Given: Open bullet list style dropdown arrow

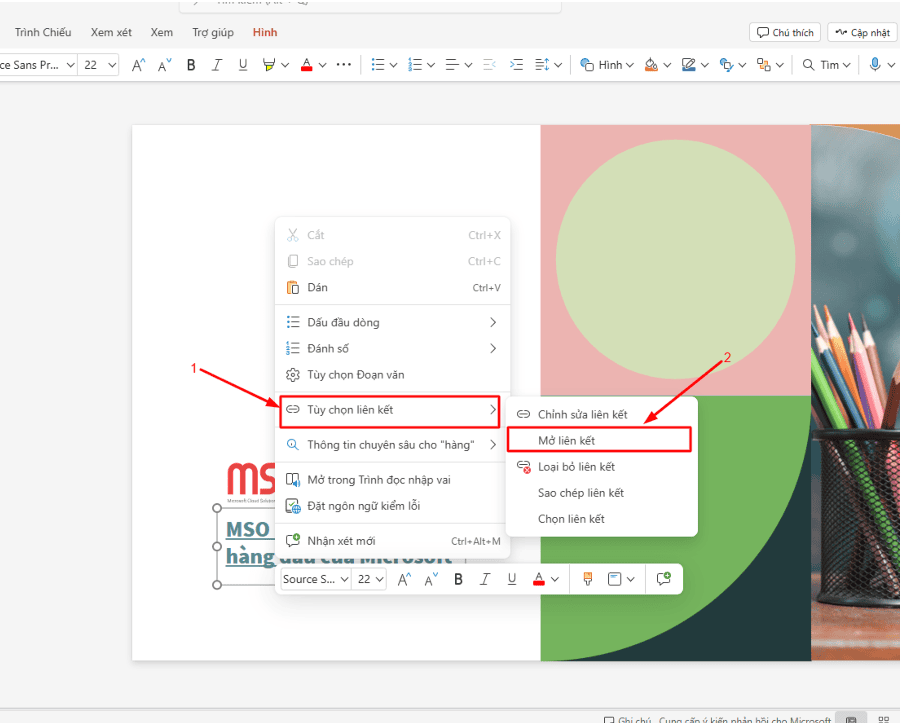Looking at the screenshot, I should [x=394, y=65].
